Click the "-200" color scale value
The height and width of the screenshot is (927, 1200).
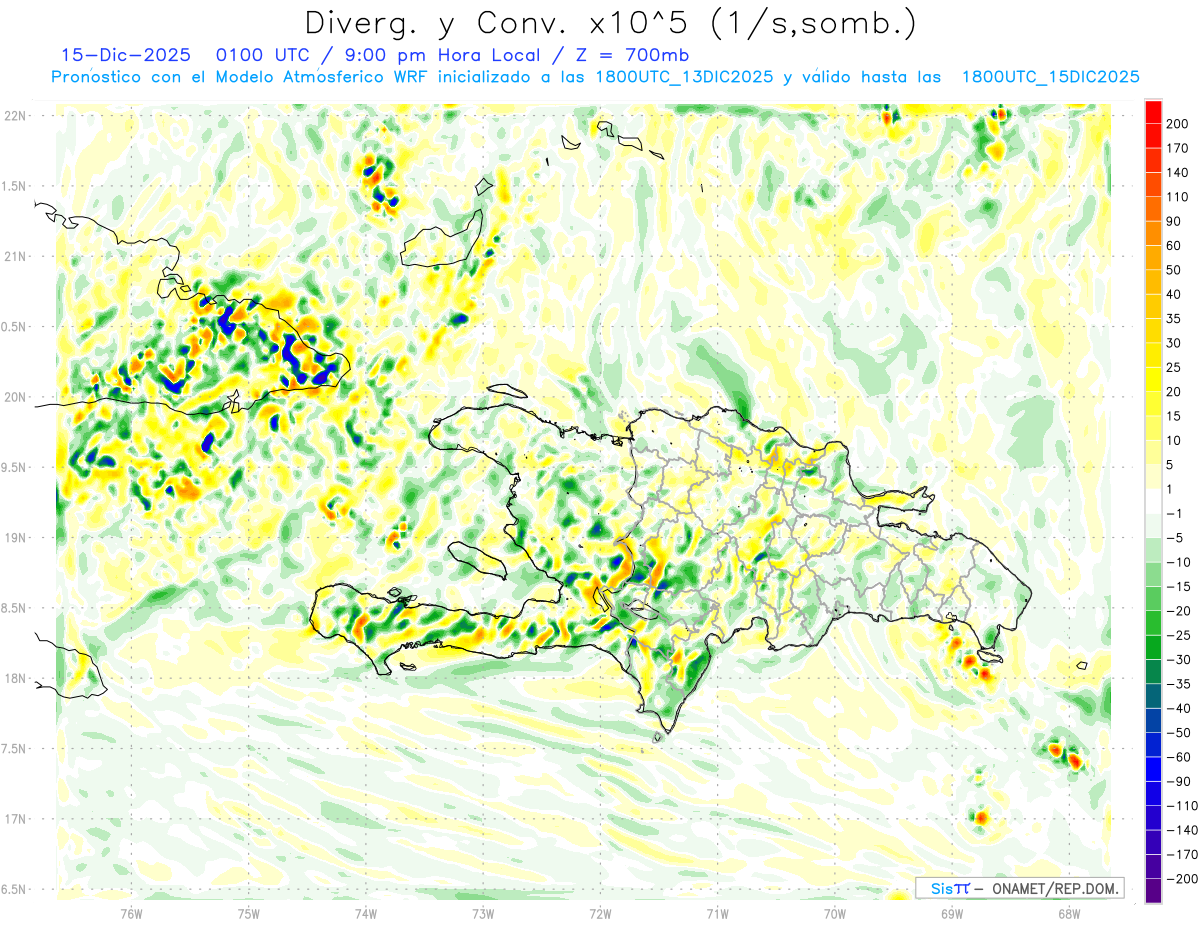(x=1183, y=879)
